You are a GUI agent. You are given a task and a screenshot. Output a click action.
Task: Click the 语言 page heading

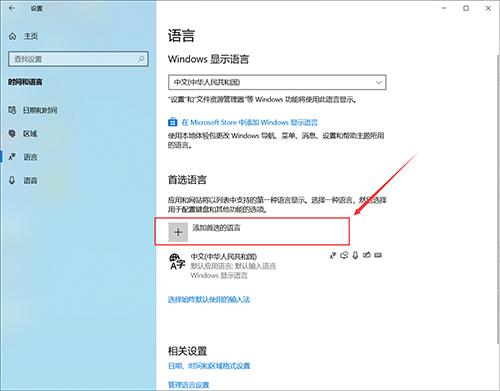[x=181, y=36]
